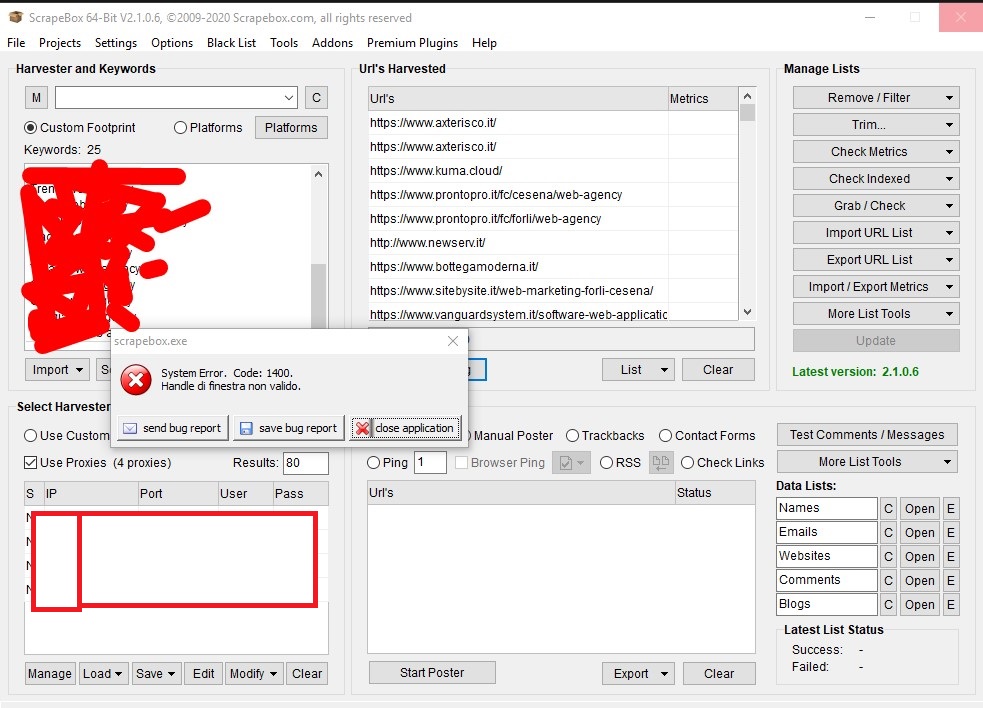This screenshot has height=708, width=983.
Task: Open the Settings menu
Action: [x=116, y=43]
